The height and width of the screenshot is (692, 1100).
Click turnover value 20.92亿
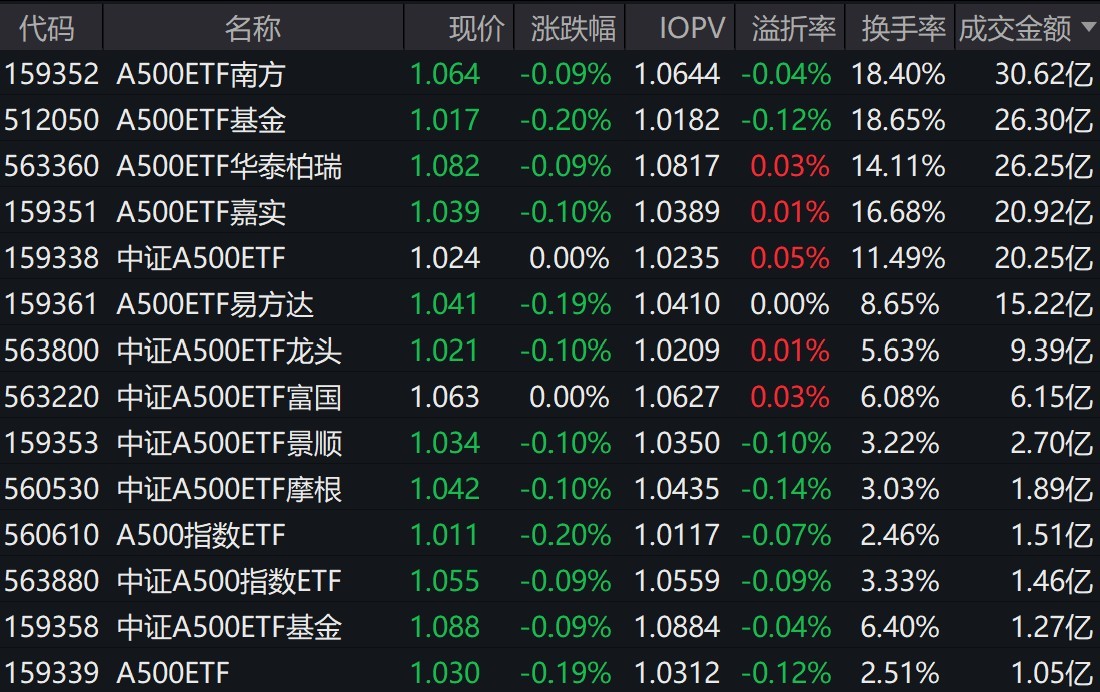tap(1044, 212)
